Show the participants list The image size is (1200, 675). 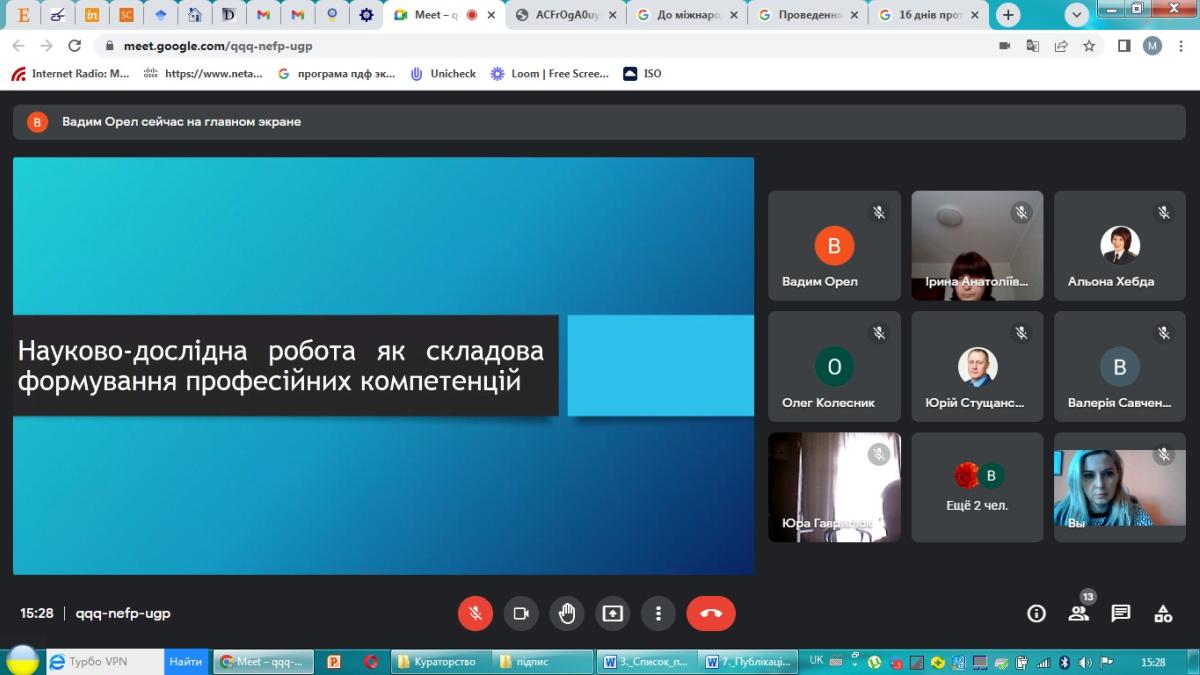[1078, 613]
